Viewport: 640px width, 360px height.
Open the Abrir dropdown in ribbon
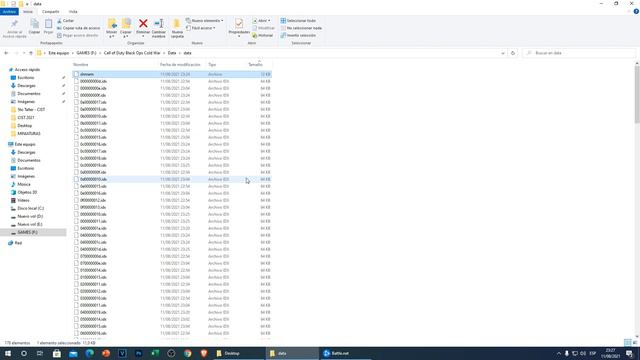click(261, 20)
